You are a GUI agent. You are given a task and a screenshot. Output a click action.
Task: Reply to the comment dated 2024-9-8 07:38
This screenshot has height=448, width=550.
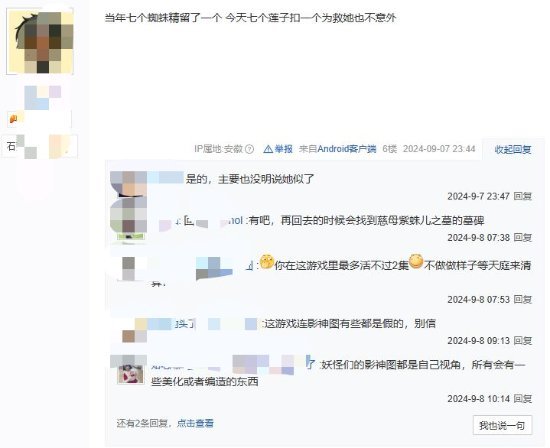coord(523,238)
